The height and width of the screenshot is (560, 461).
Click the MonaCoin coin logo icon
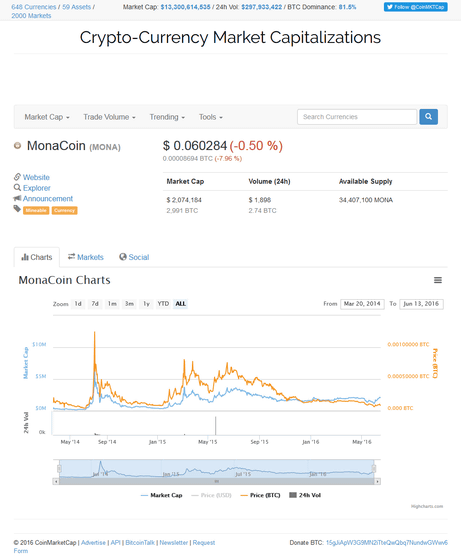[17, 146]
